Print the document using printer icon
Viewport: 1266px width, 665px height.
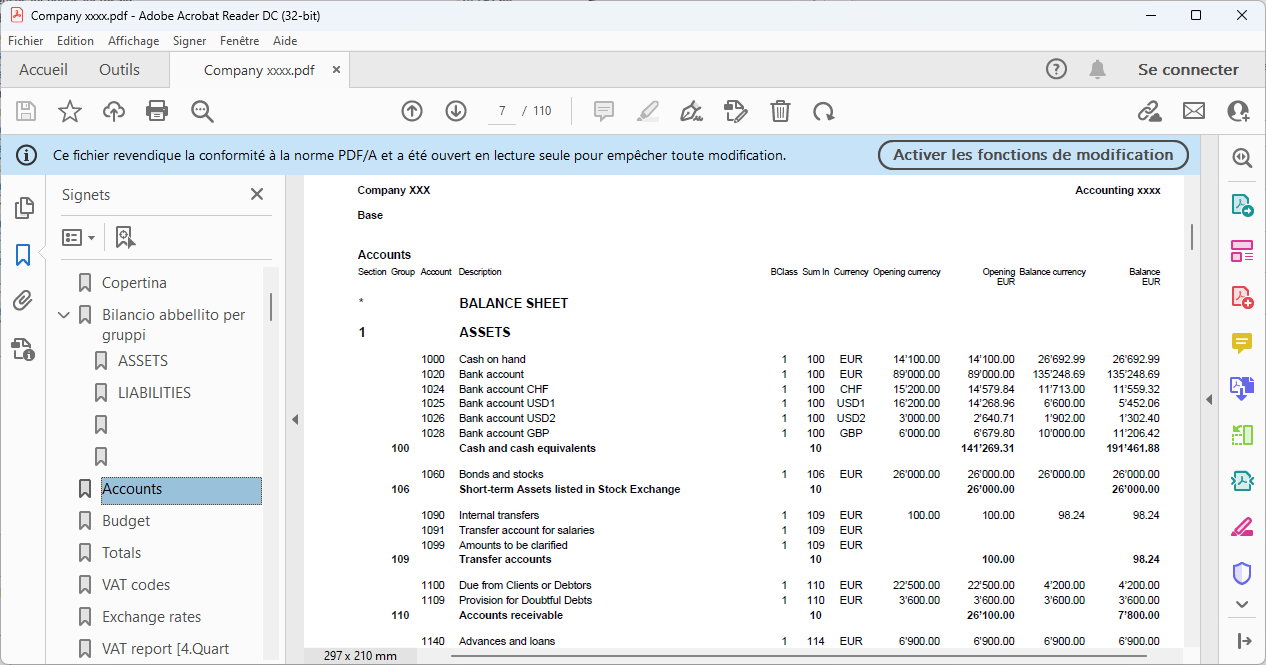tap(157, 111)
